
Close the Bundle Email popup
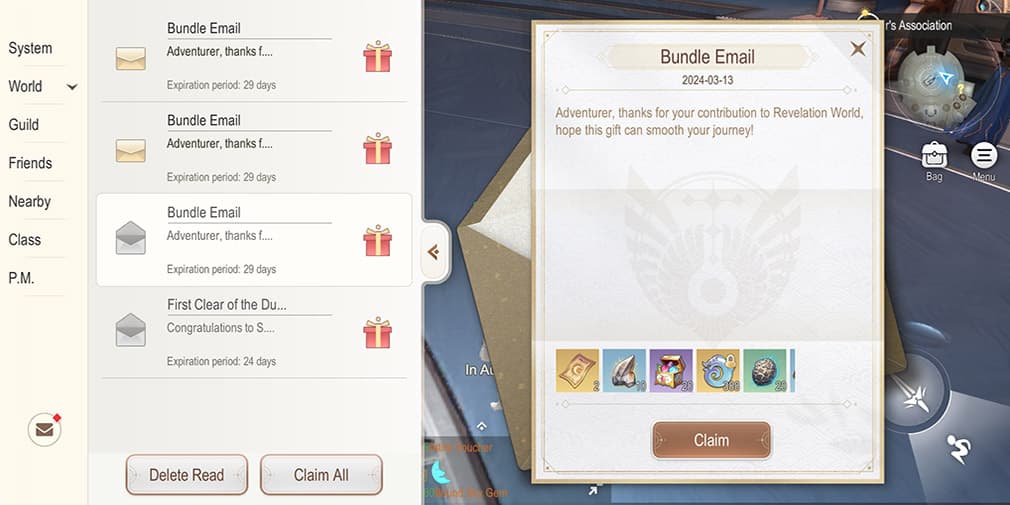coord(858,48)
